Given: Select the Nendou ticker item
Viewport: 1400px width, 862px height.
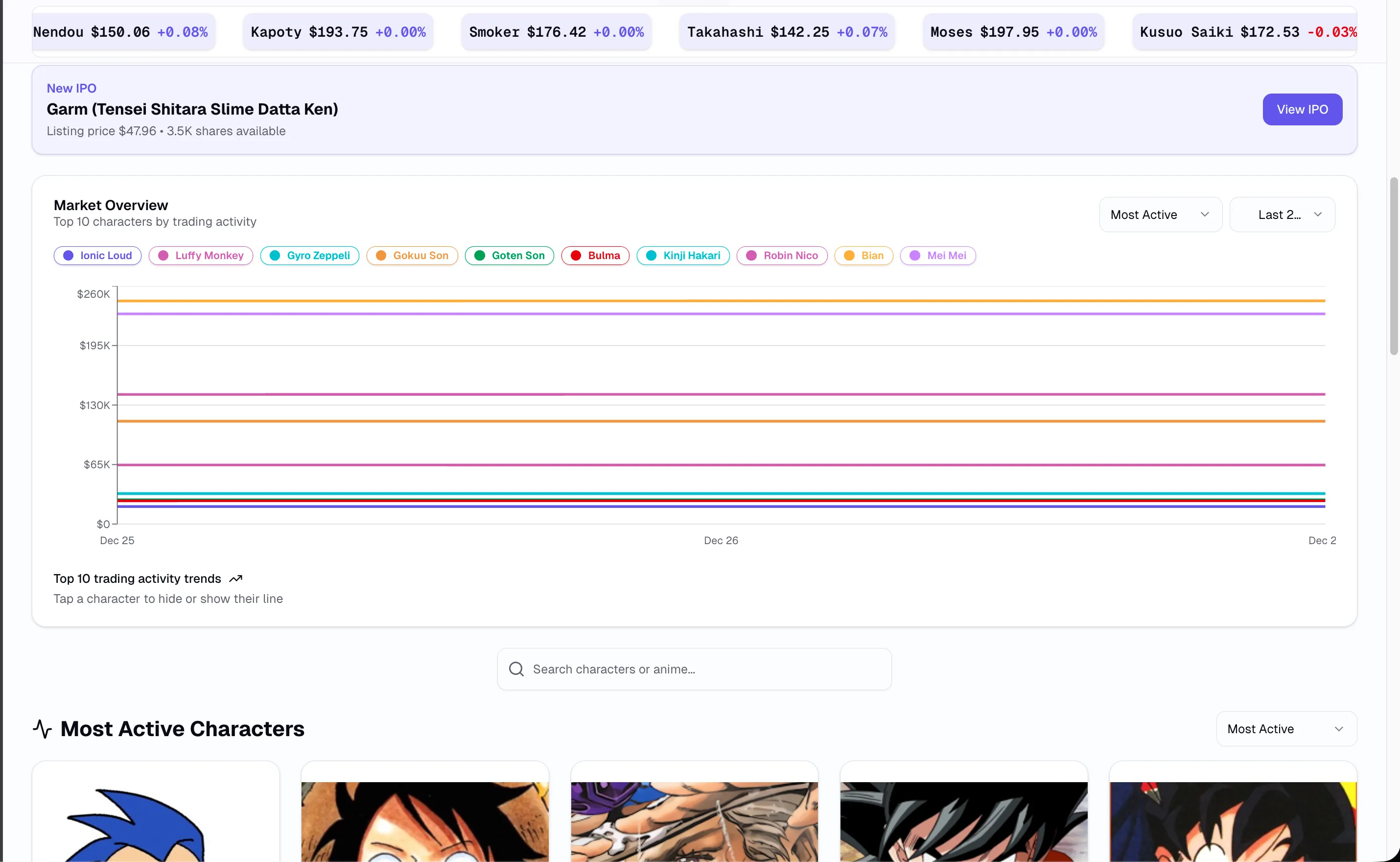Looking at the screenshot, I should click(x=122, y=31).
